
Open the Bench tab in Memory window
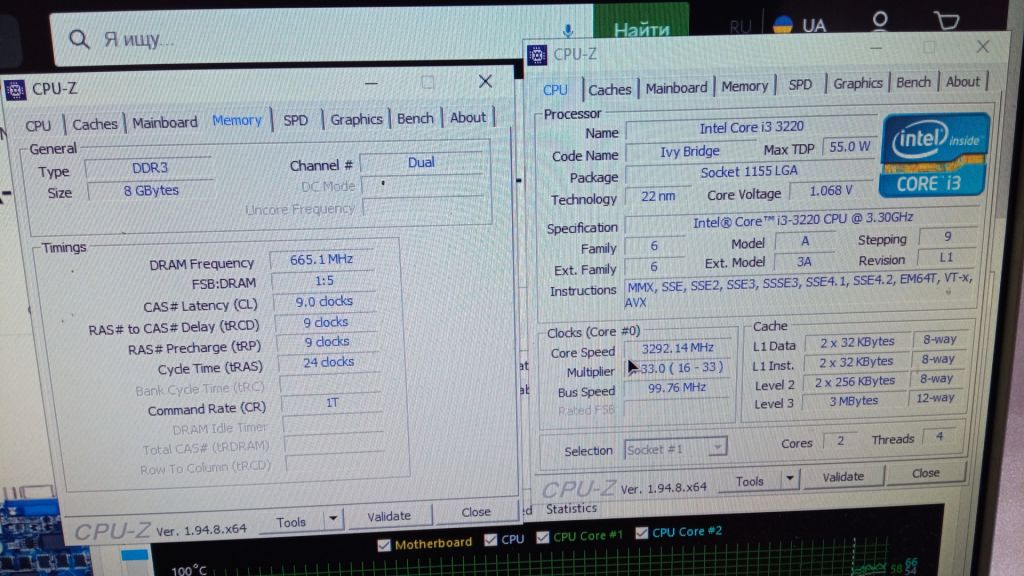click(x=415, y=118)
